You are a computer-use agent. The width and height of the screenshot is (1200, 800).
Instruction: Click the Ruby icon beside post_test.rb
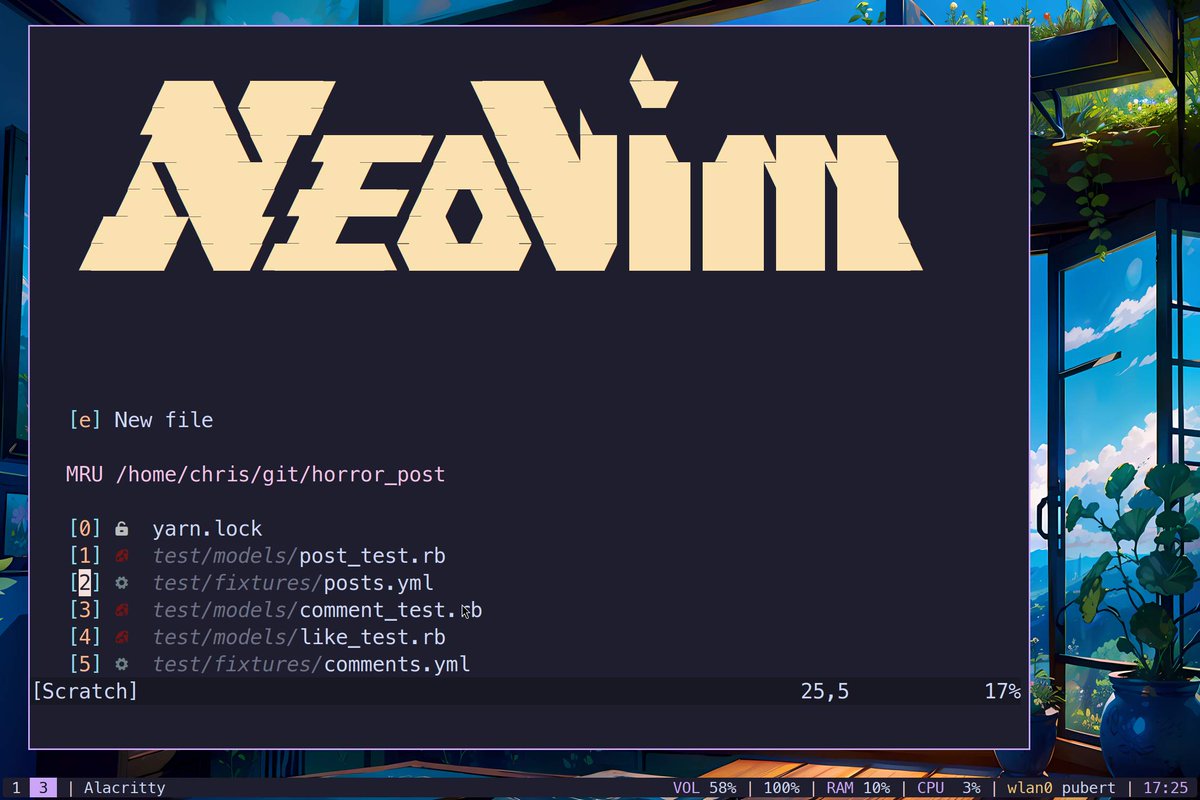[x=121, y=556]
